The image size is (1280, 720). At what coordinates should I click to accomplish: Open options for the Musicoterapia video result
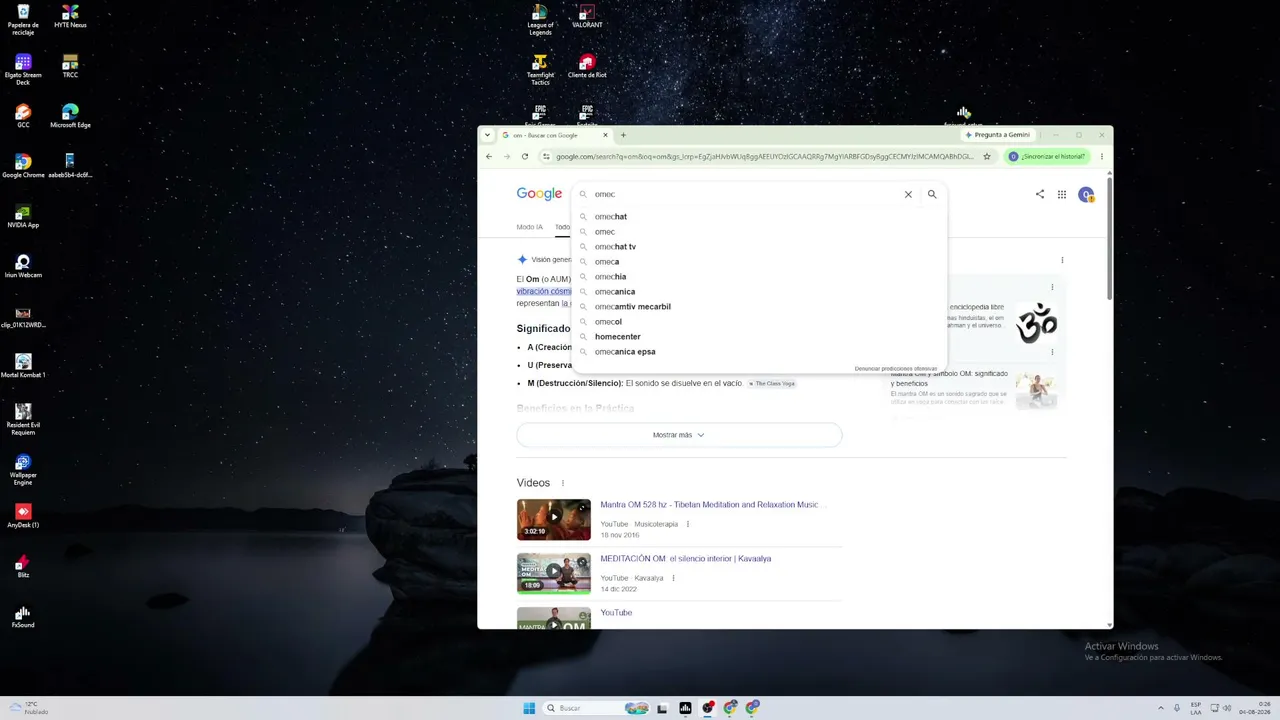[x=688, y=524]
